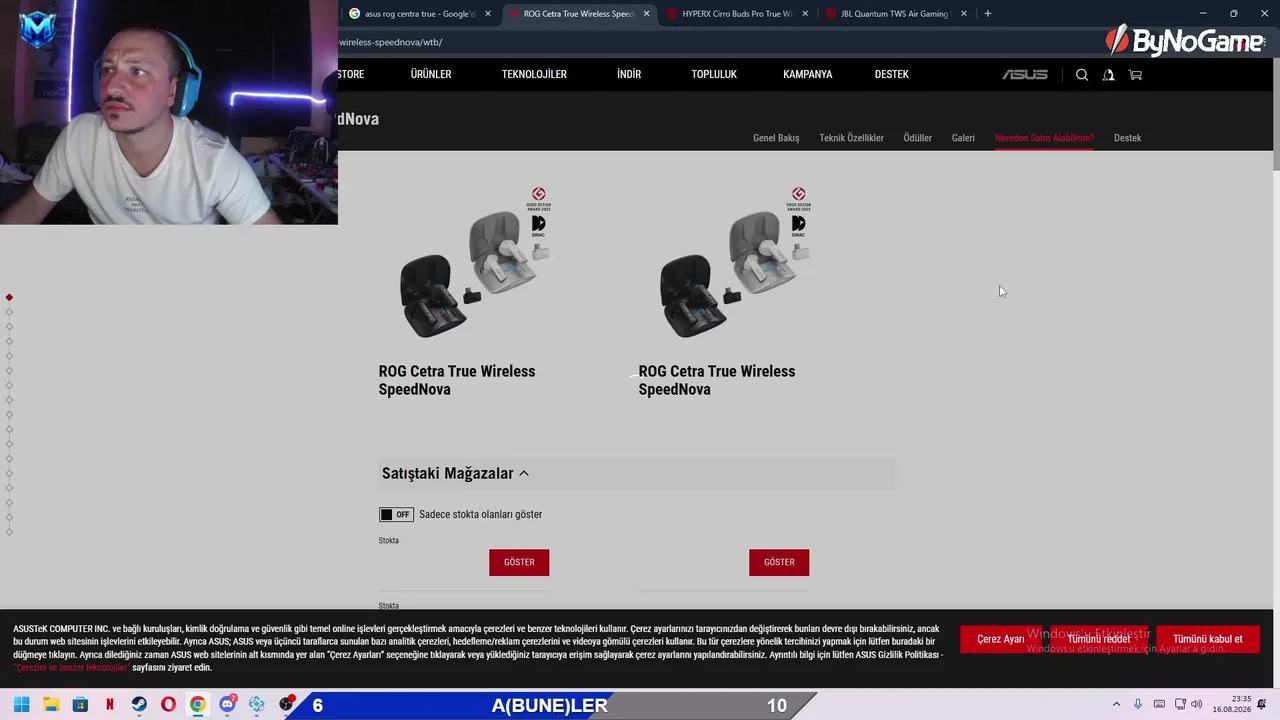Click the browser address bar URL

[x=390, y=42]
